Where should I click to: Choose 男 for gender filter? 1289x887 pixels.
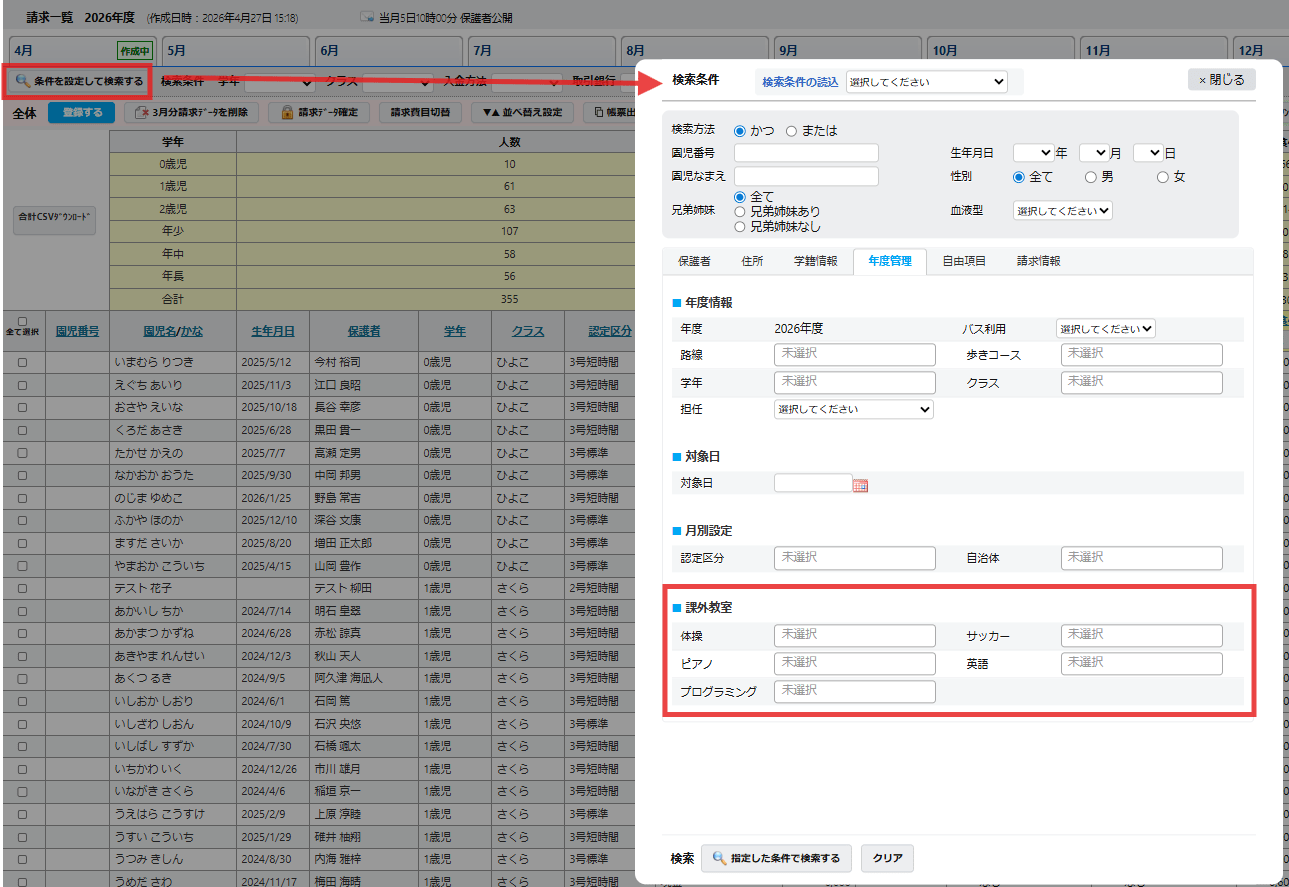click(1091, 177)
